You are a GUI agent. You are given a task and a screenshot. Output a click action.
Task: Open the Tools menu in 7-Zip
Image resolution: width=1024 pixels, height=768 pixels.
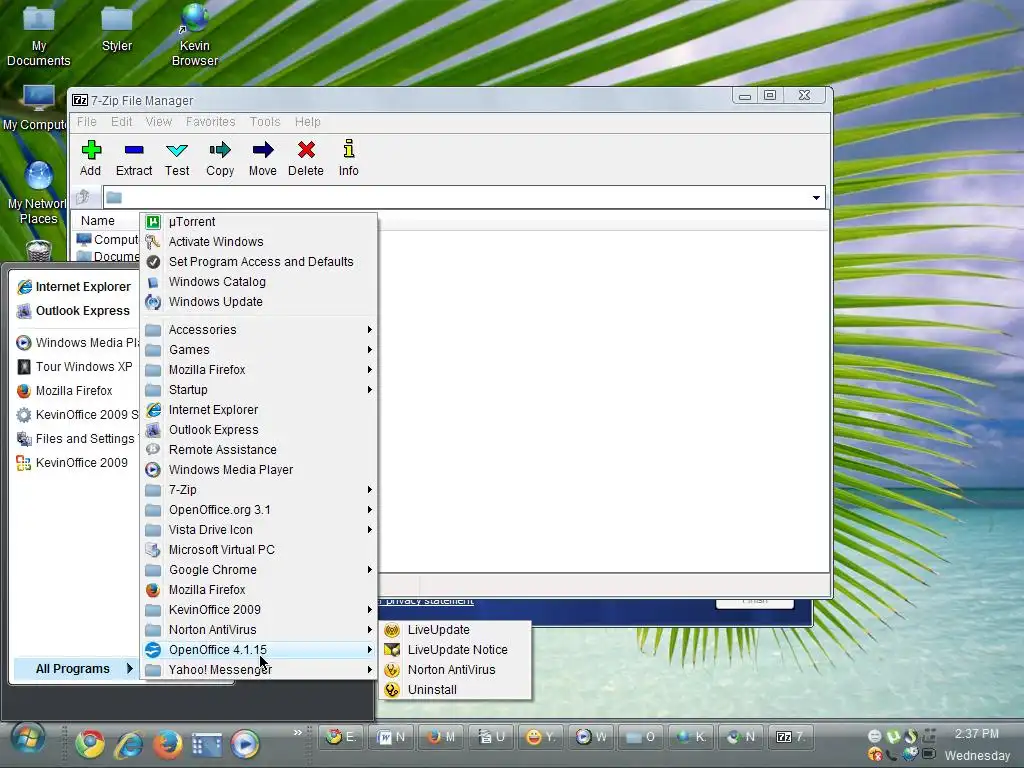click(x=264, y=121)
